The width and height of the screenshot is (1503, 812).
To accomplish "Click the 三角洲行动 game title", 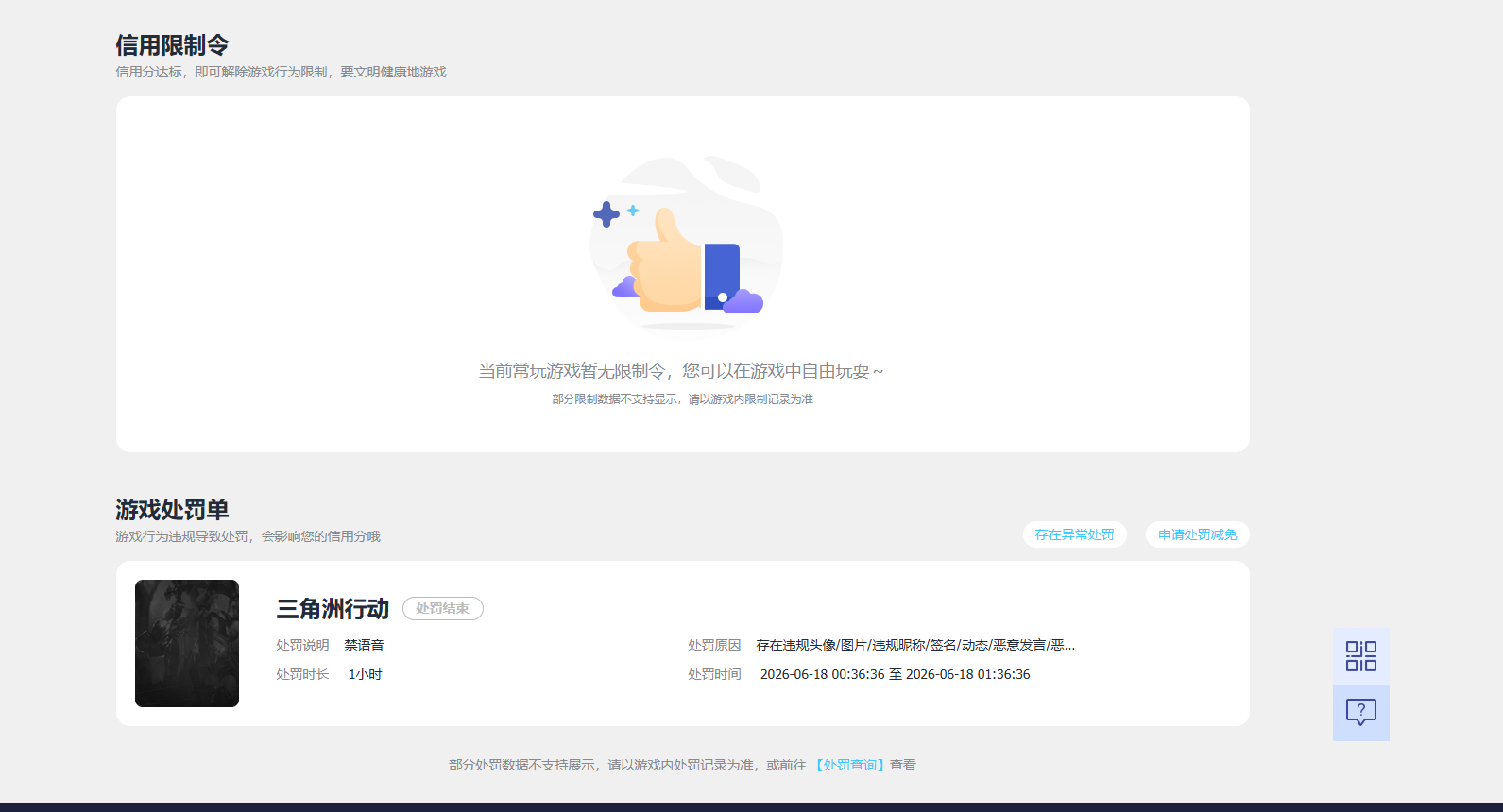I will pos(333,609).
